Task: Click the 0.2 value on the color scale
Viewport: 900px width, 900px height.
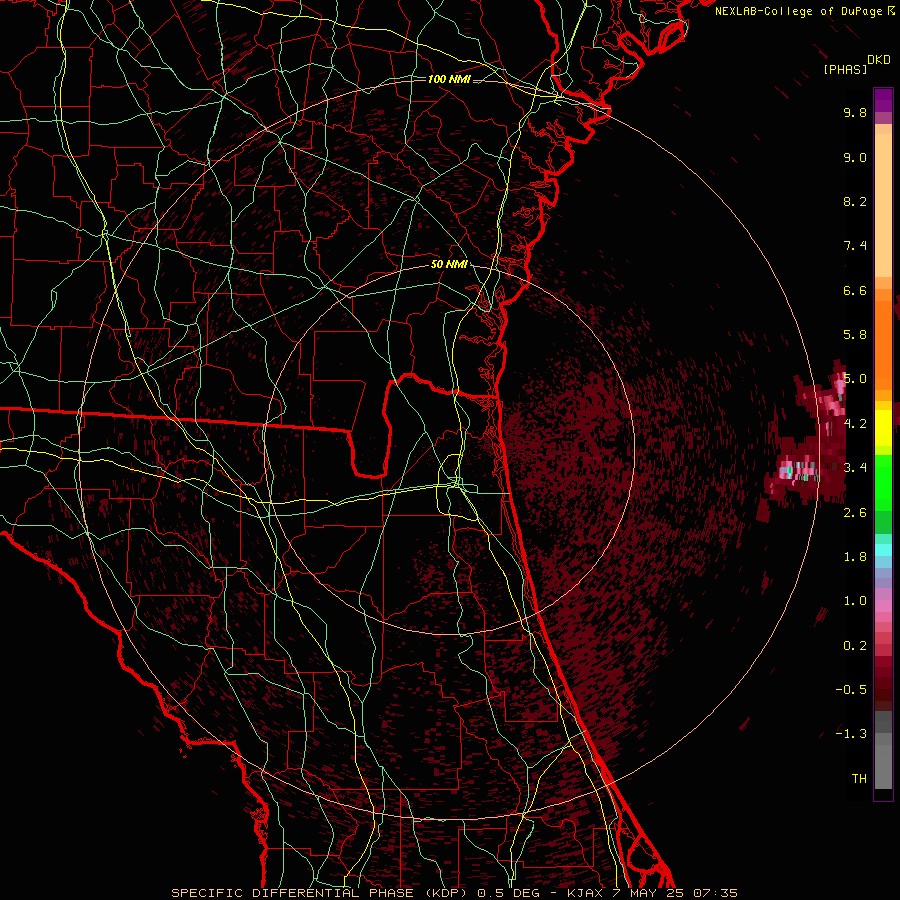Action: pos(855,646)
